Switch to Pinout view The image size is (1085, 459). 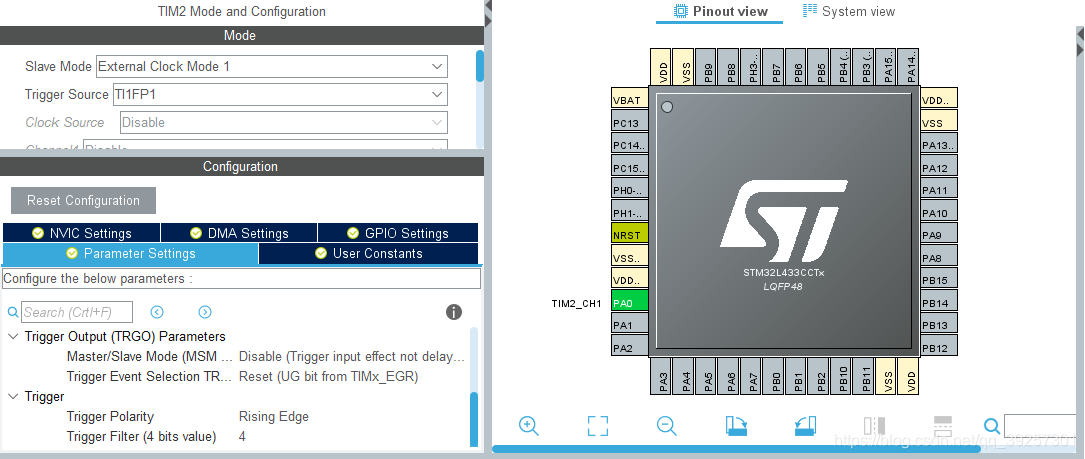coord(720,11)
